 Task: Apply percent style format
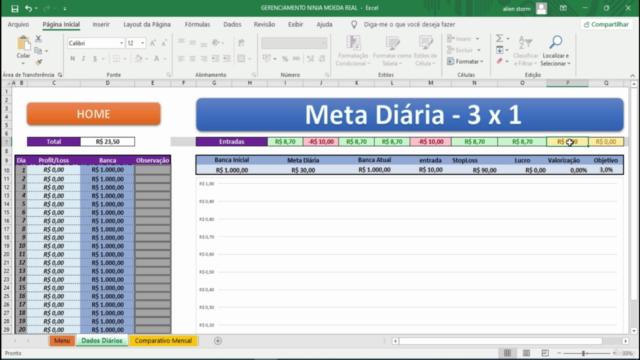285,59
